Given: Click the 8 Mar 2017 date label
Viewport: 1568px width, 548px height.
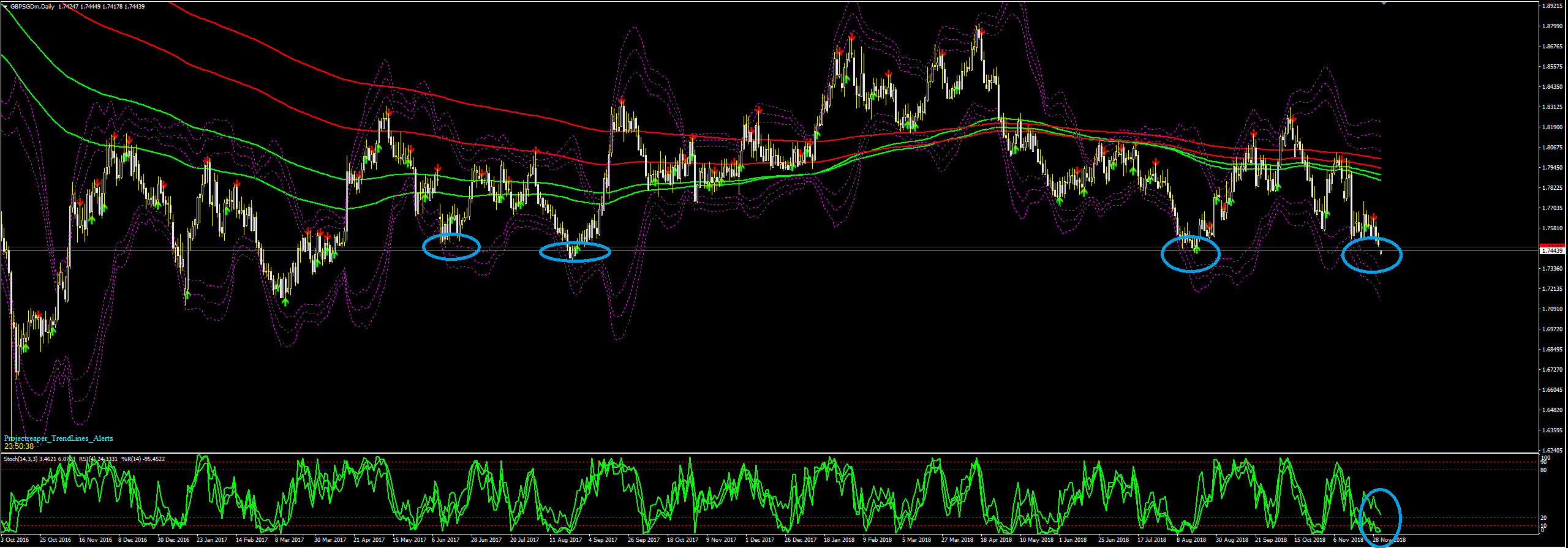Looking at the screenshot, I should pyautogui.click(x=289, y=540).
